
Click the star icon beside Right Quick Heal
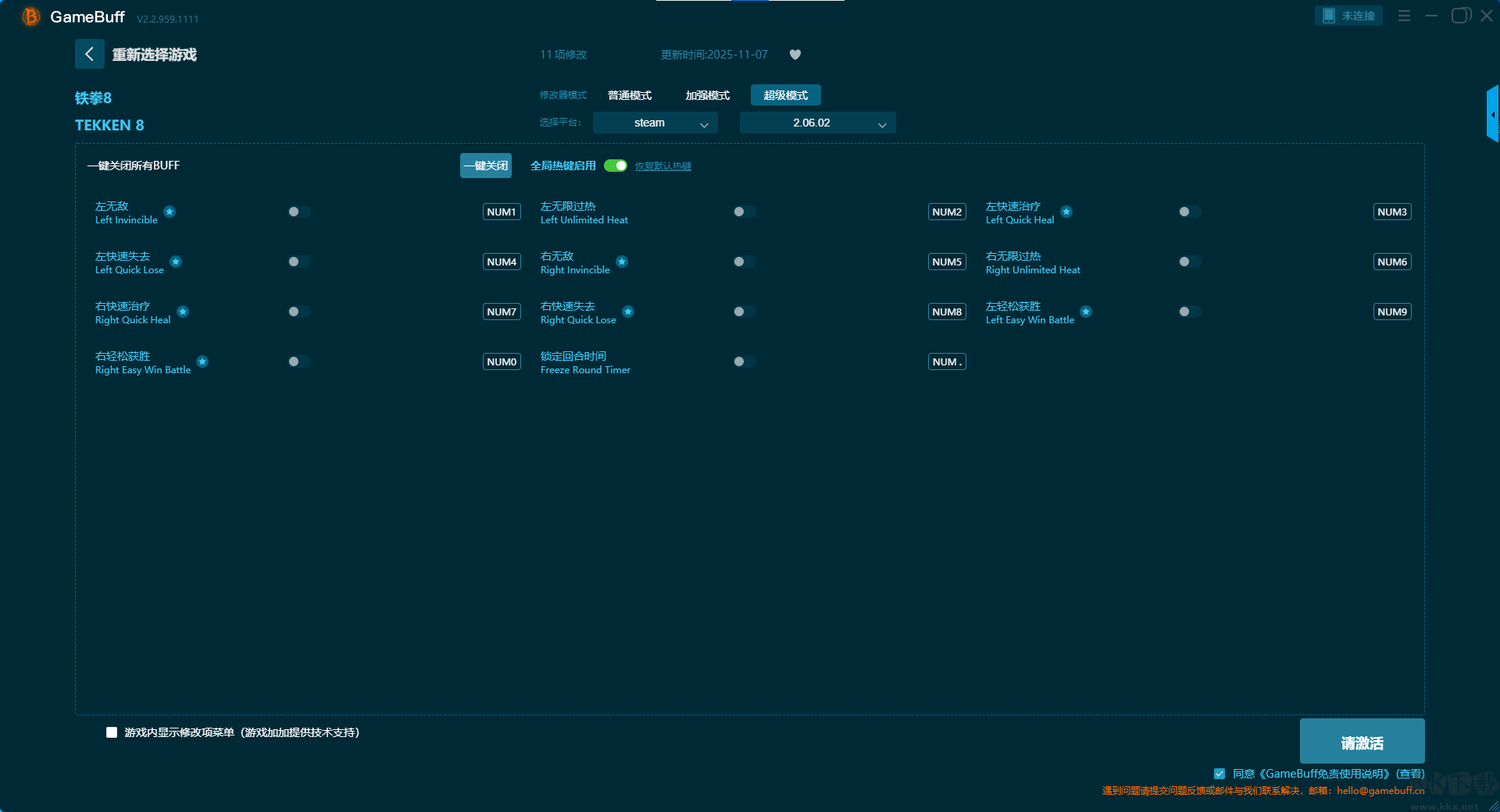(183, 312)
